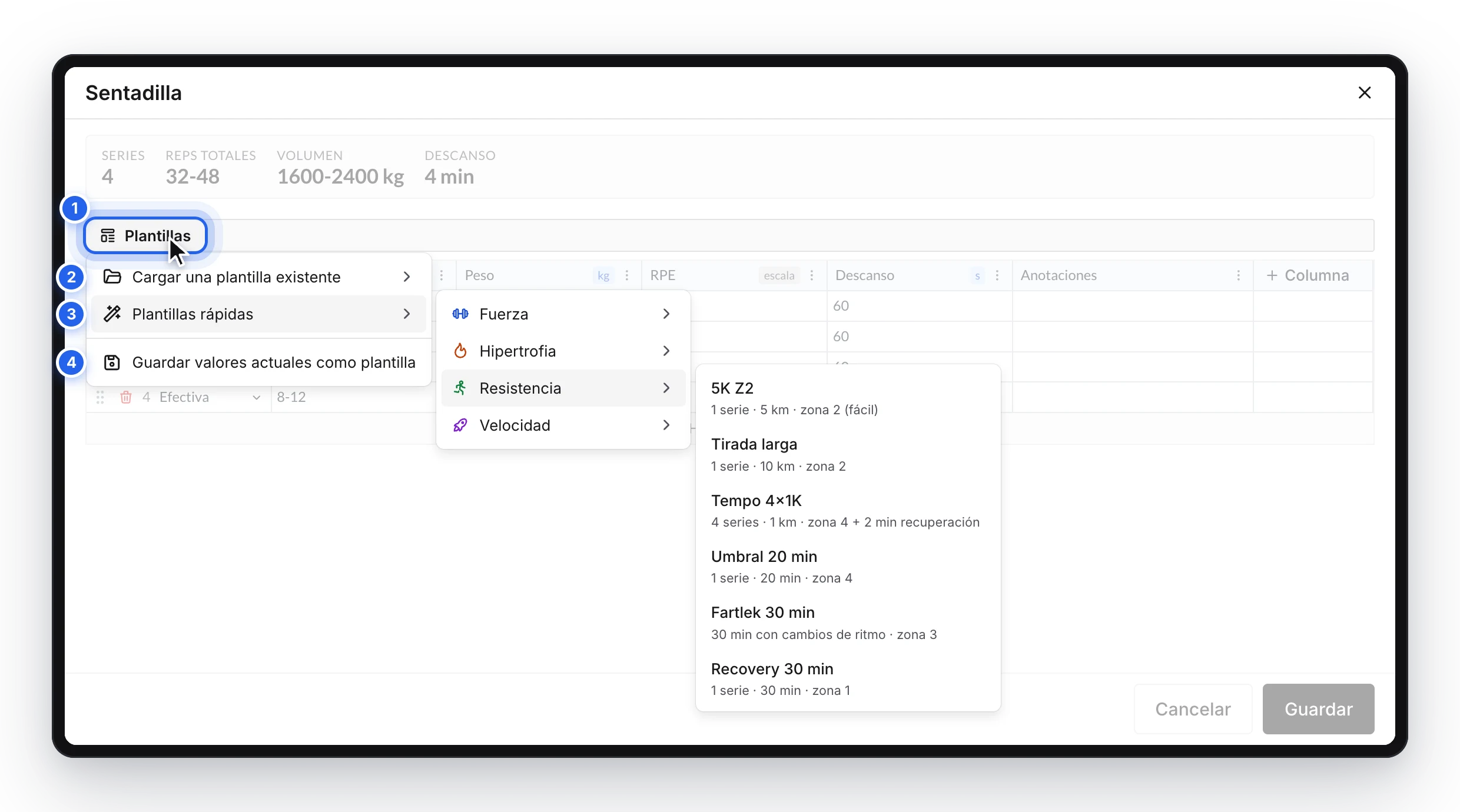
Task: Expand the Cargar una plantilla existente submenu
Action: pos(258,277)
